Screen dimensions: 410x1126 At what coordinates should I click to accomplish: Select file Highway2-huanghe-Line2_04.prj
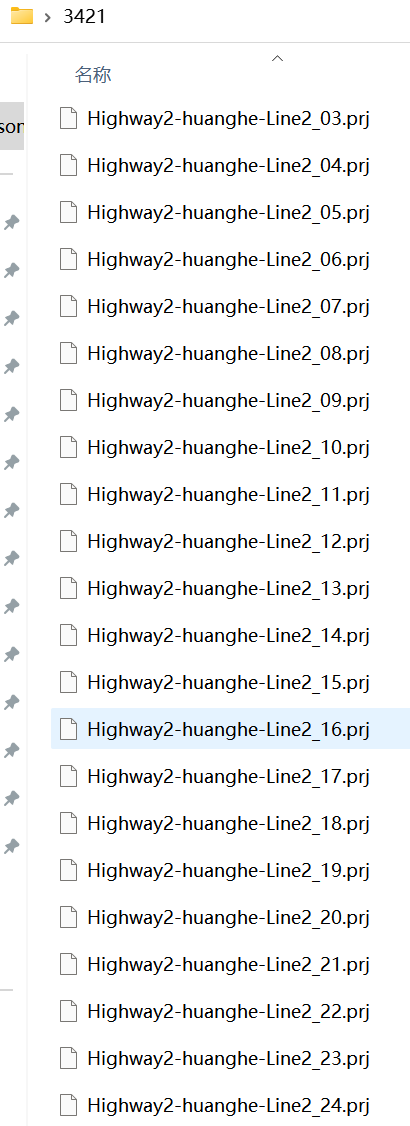coord(230,166)
